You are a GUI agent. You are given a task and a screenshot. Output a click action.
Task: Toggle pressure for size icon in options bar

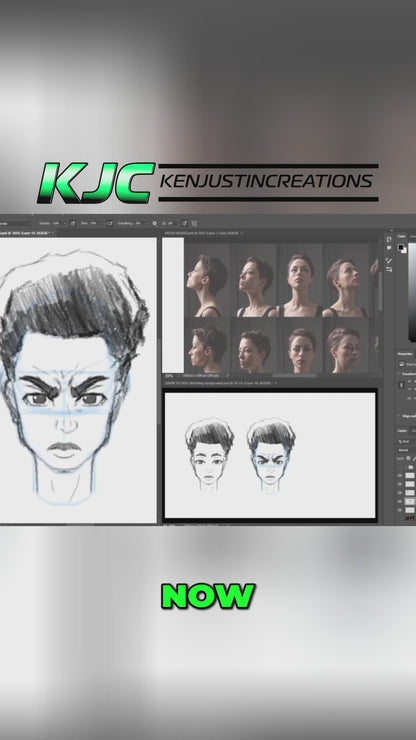point(185,223)
